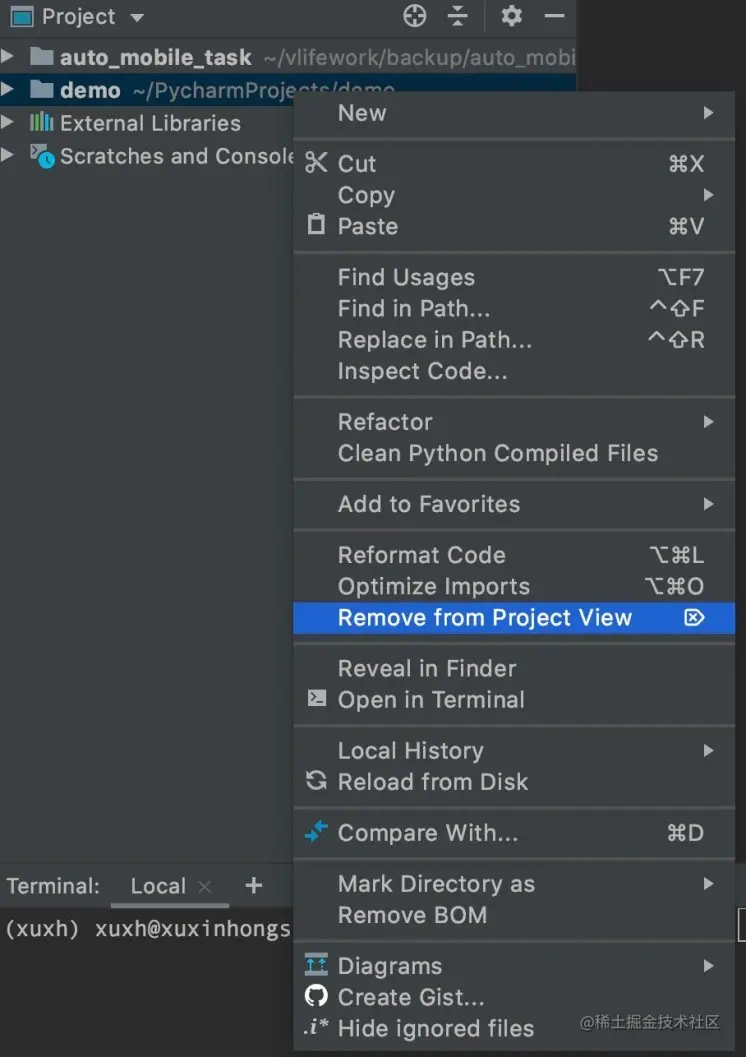Click the Create Gist GitHub icon

(x=316, y=996)
